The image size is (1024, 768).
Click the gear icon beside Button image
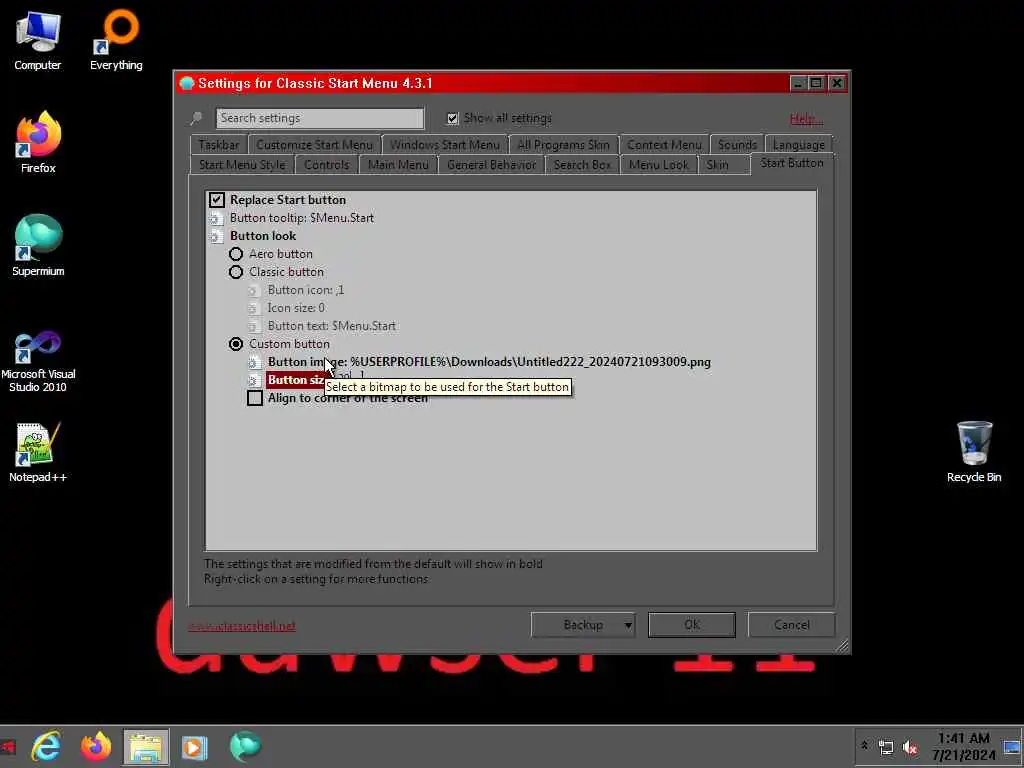(253, 362)
